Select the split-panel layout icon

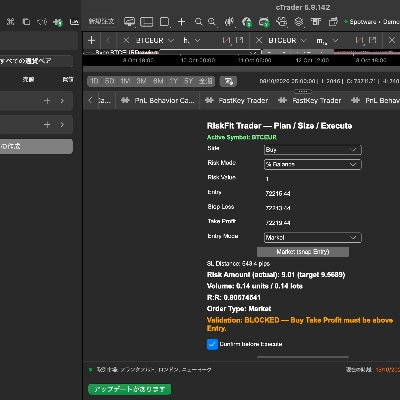(147, 22)
